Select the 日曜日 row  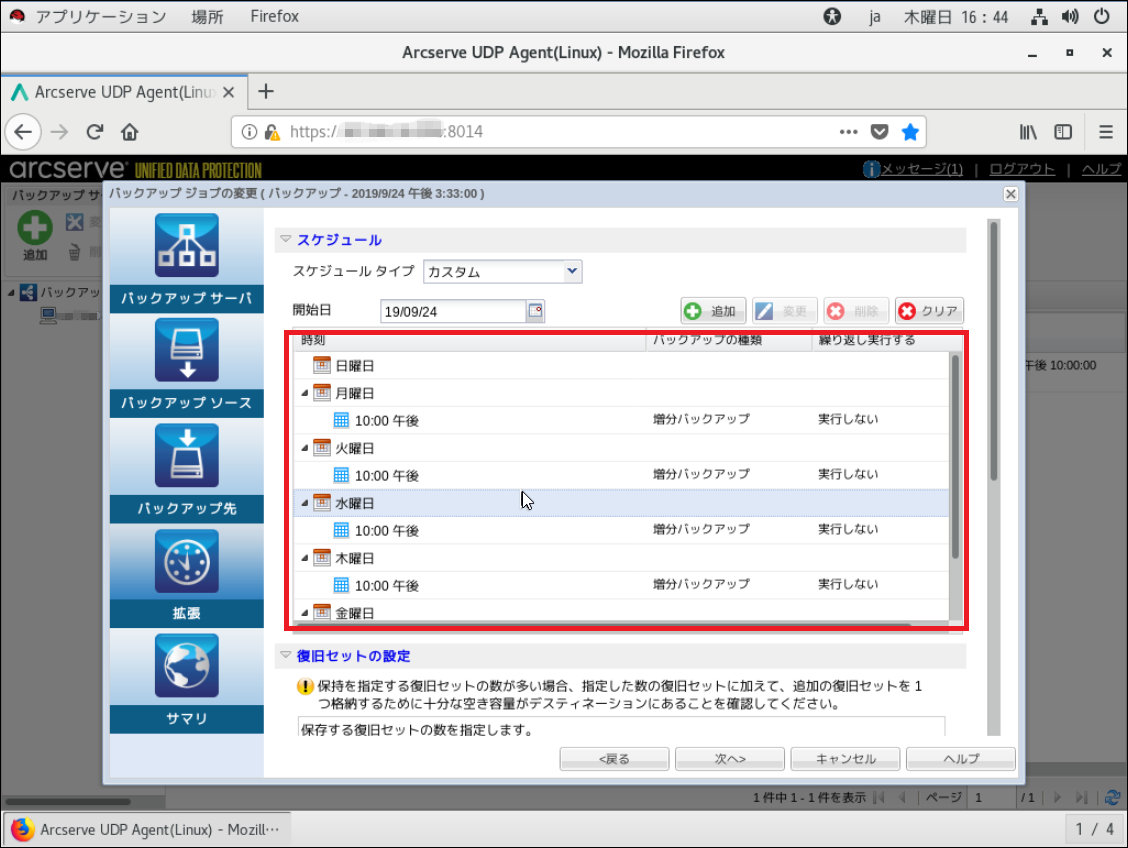pos(621,365)
